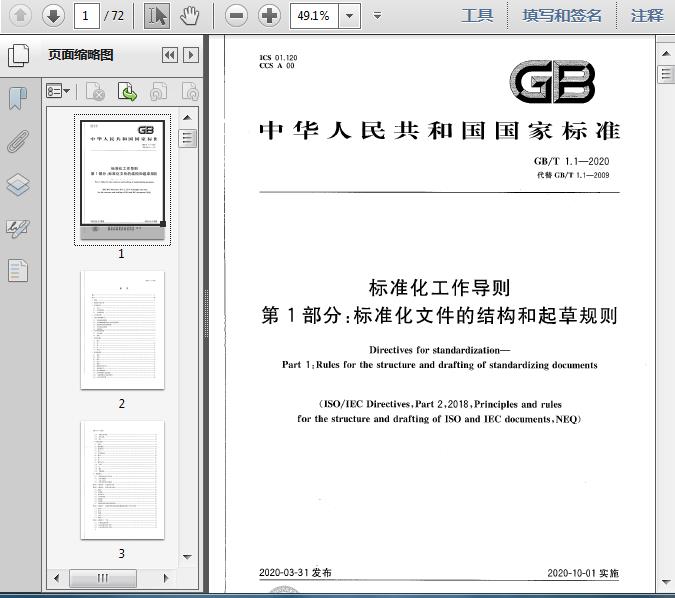Image resolution: width=675 pixels, height=598 pixels.
Task: Open the Bookmarks sidebar panel
Action: click(x=18, y=98)
